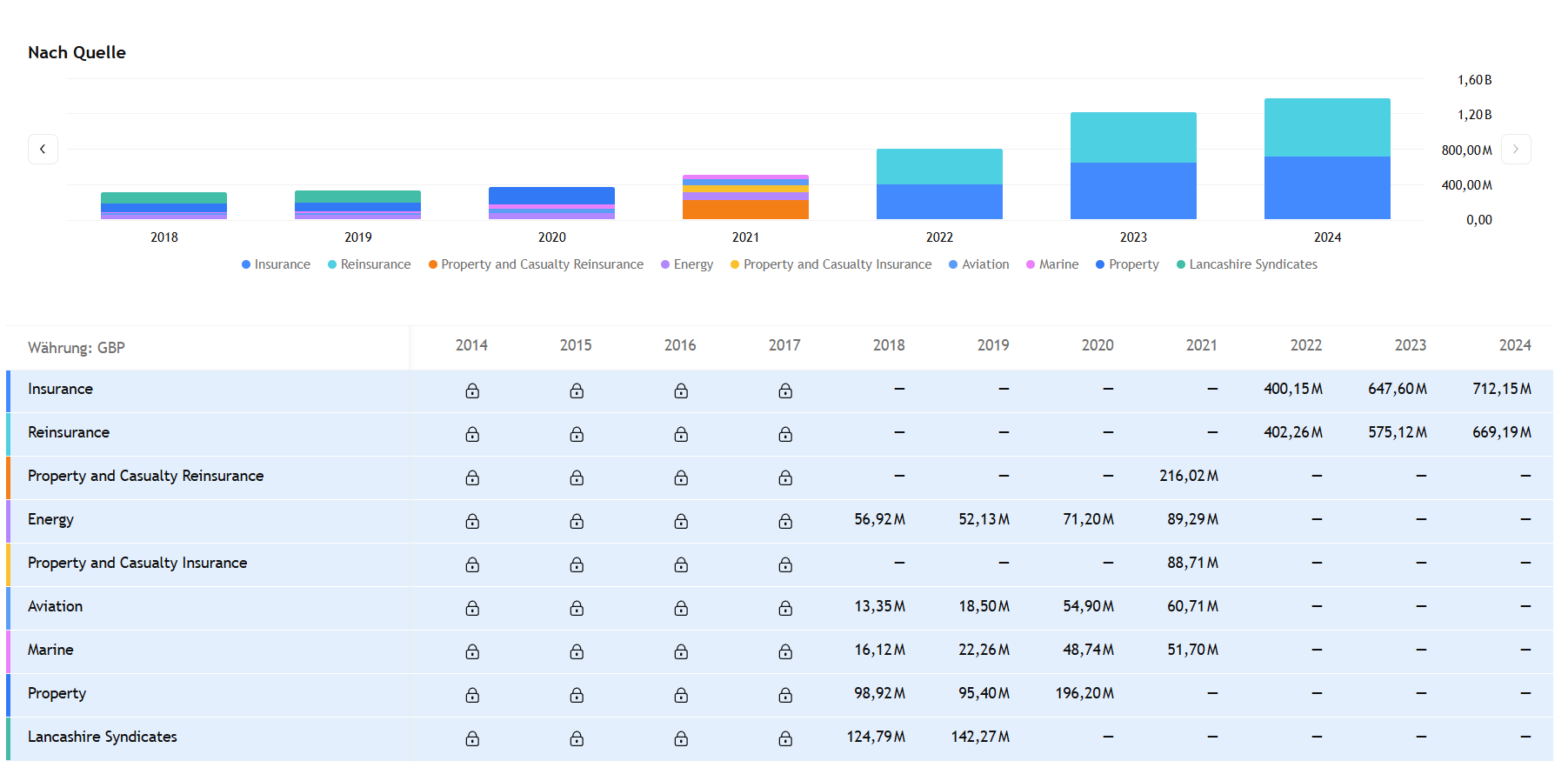Toggle Property and Casualty Insurance legend entry

(x=831, y=264)
